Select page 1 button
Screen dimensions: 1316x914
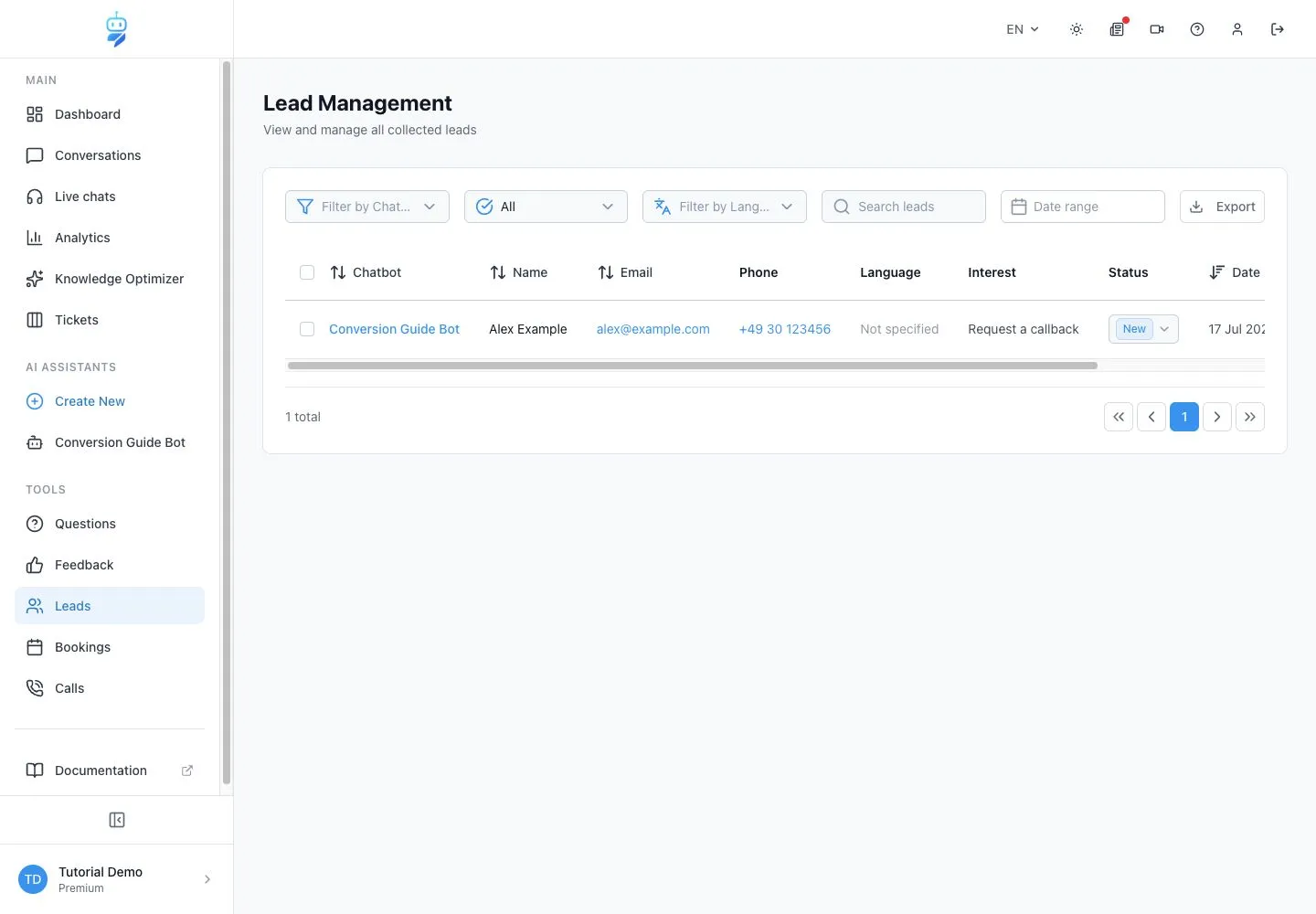coord(1184,417)
